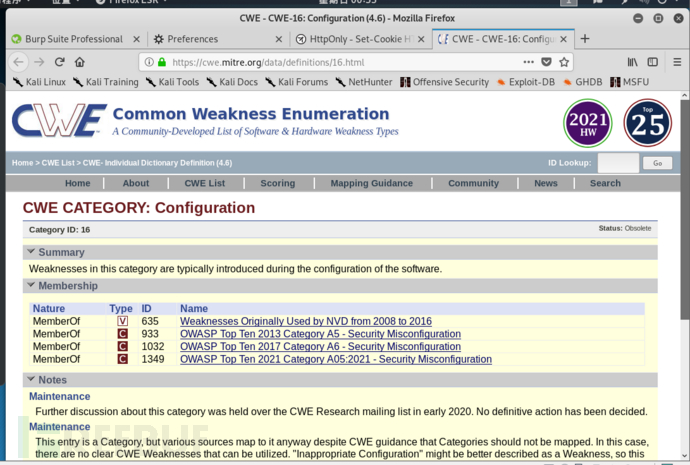Click the scrollbar down arrow

(685, 456)
